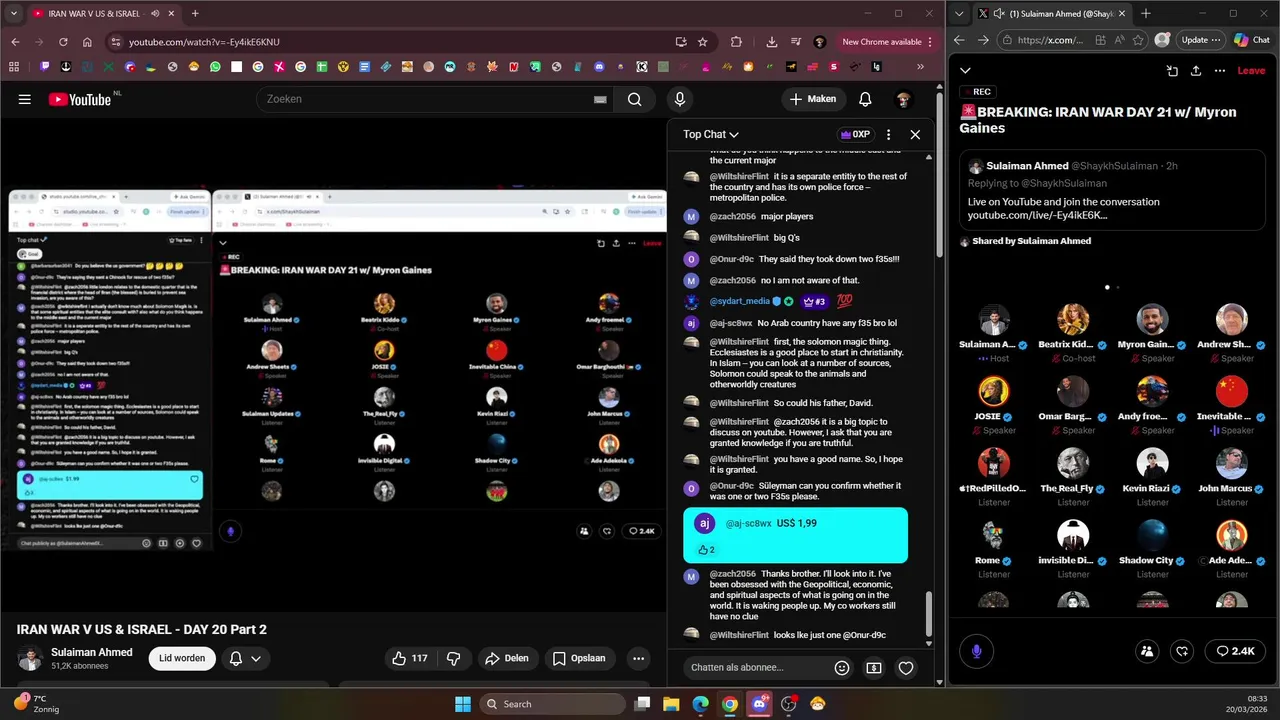Save video with Opslaan button
The image size is (1280, 720).
(x=579, y=658)
